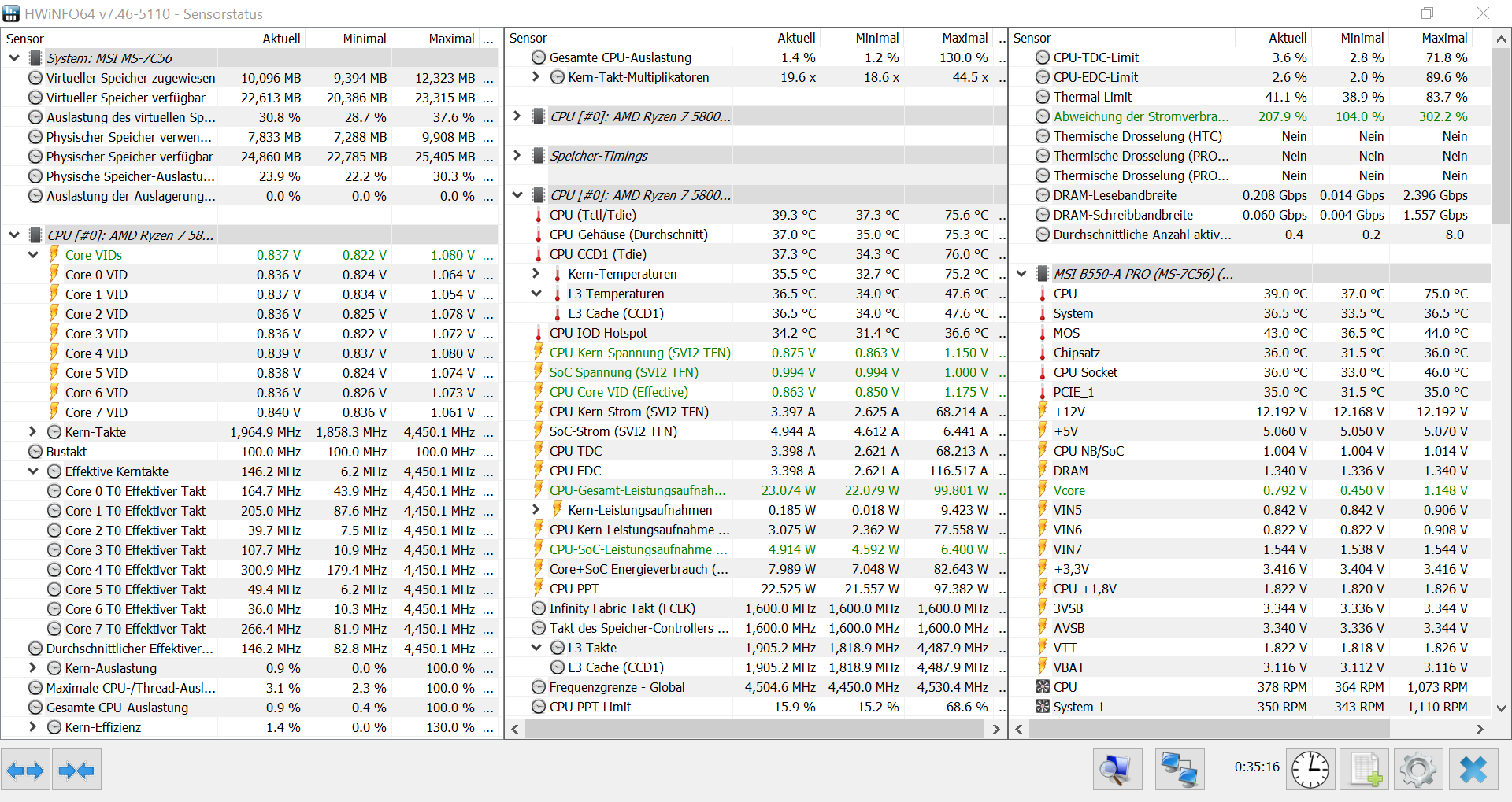The width and height of the screenshot is (1512, 802).
Task: Click the clock icon beside Bustakt
Action: 35,452
